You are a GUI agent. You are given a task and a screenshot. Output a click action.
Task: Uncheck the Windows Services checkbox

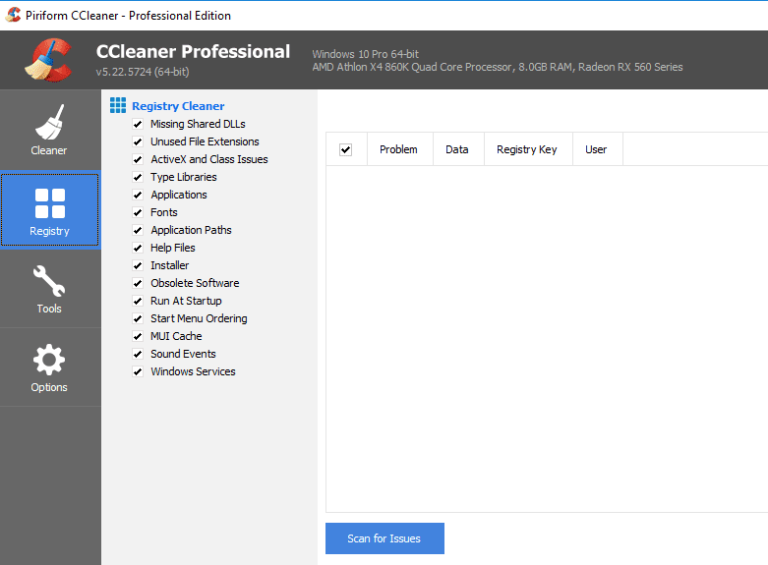click(137, 372)
